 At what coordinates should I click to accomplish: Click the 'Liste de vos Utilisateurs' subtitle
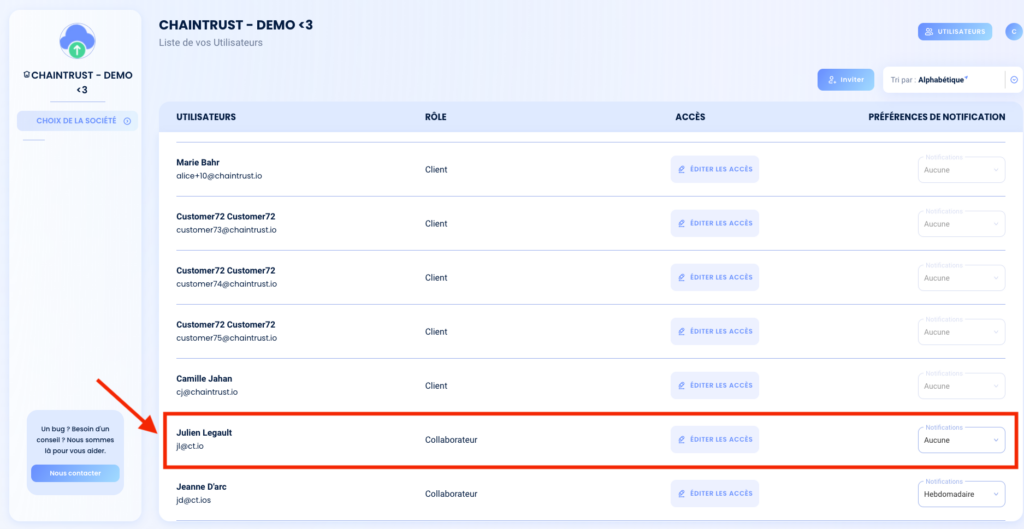point(211,43)
